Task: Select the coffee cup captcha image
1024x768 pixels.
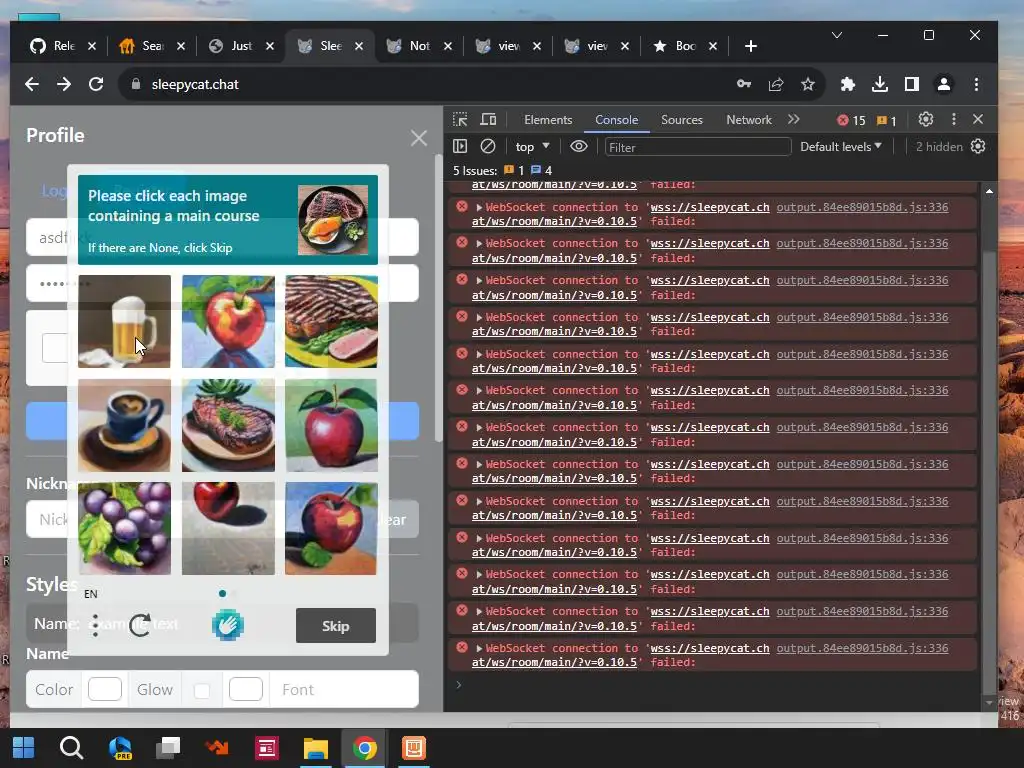Action: 124,425
